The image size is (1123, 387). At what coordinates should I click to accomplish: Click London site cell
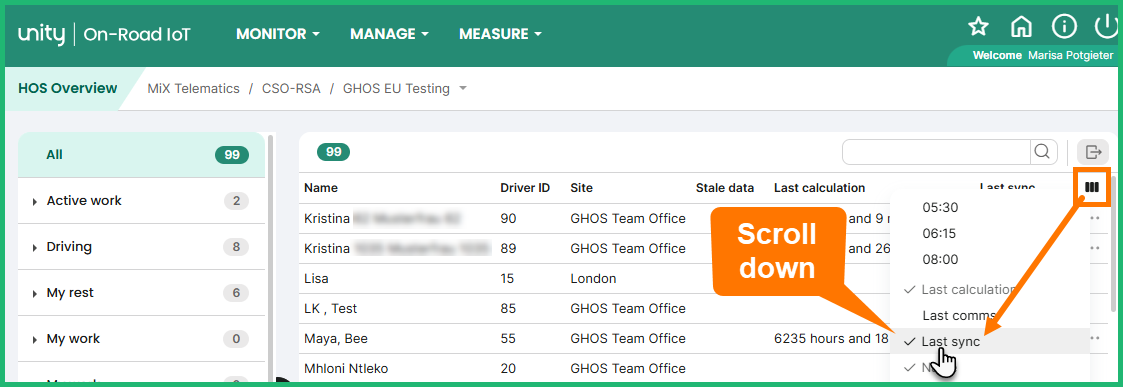(x=593, y=278)
